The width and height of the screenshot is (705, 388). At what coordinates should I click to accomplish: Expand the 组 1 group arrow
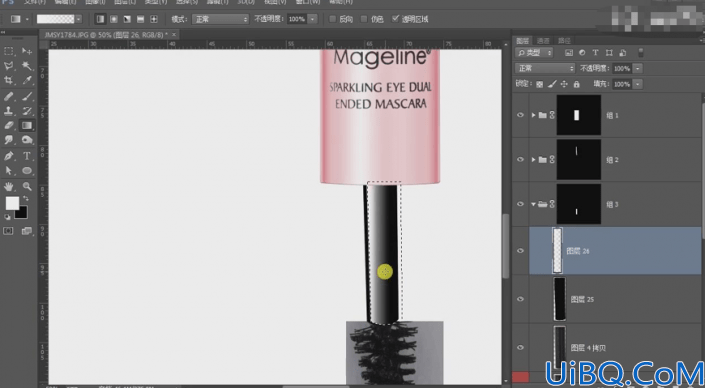[x=533, y=115]
